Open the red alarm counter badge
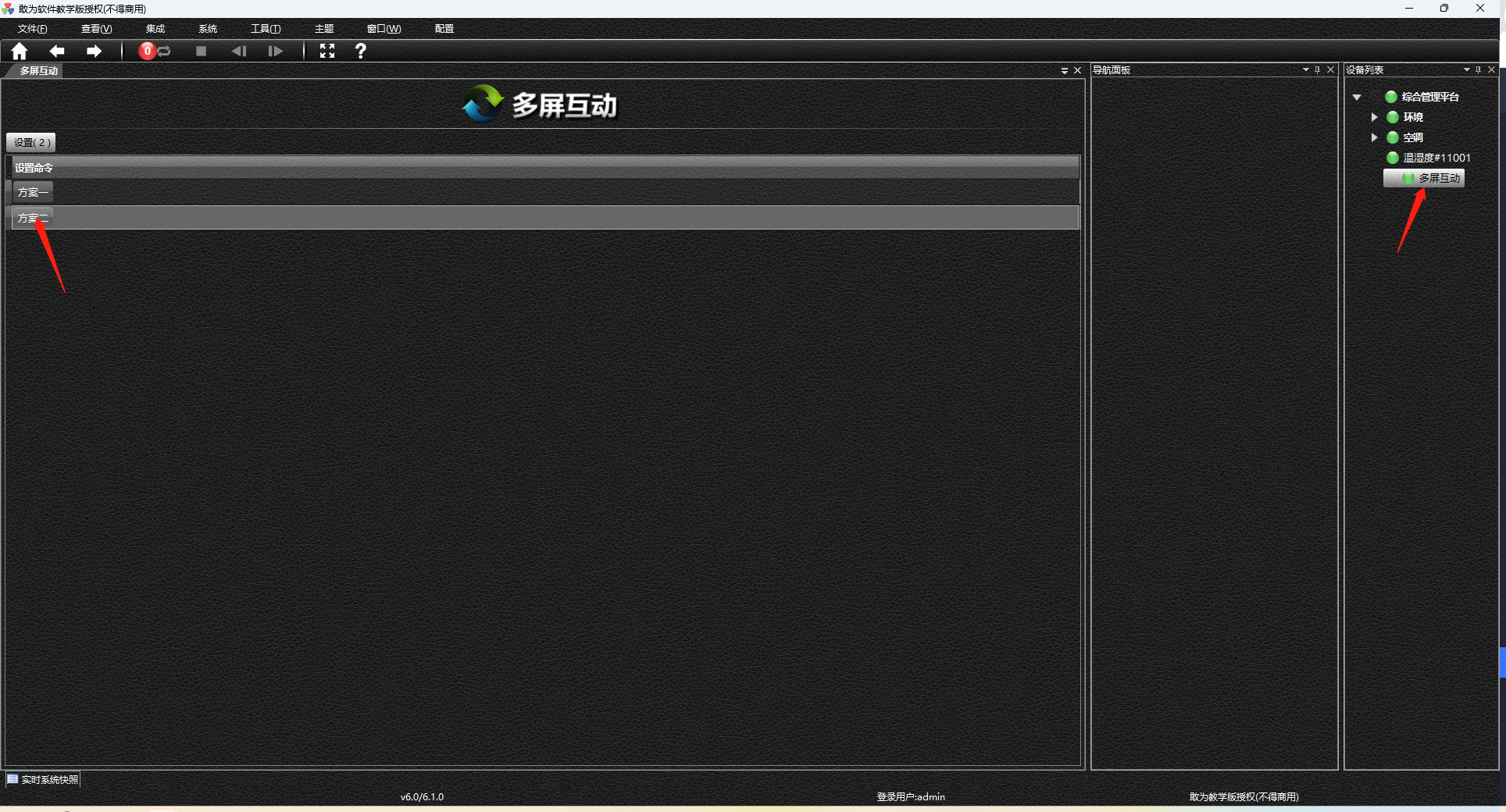The image size is (1506, 812). pyautogui.click(x=147, y=51)
